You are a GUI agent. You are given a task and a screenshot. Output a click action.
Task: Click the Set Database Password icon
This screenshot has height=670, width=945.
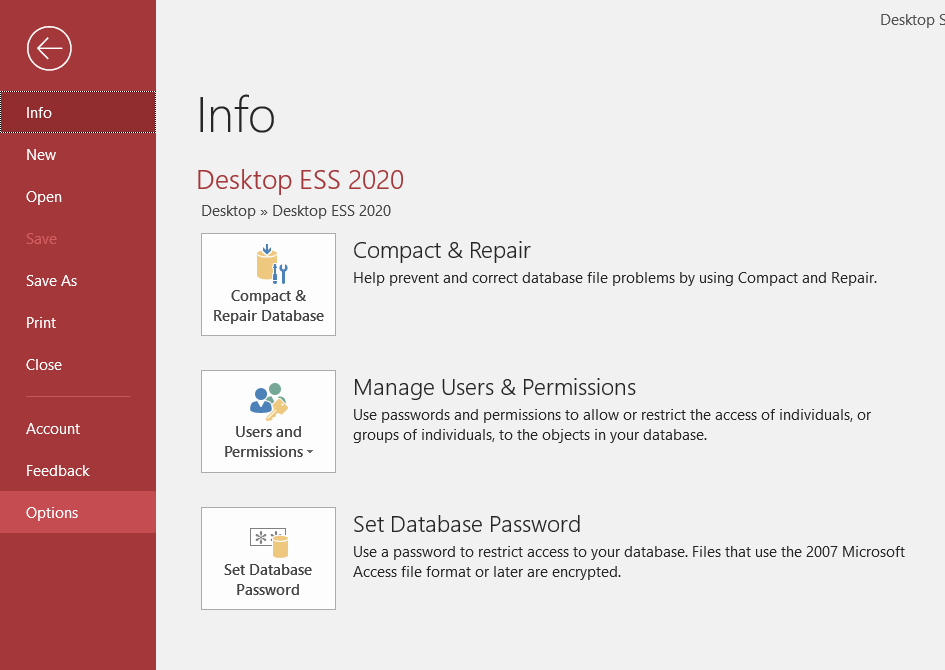coord(268,541)
